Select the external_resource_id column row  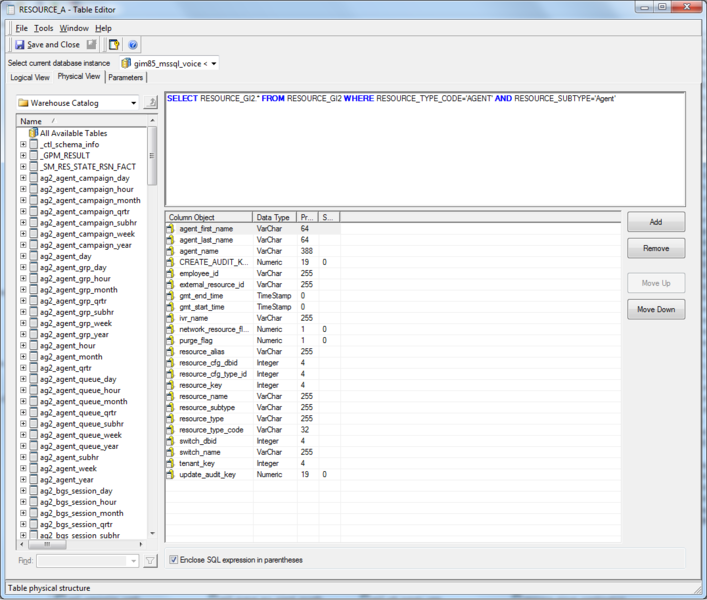pyautogui.click(x=253, y=284)
